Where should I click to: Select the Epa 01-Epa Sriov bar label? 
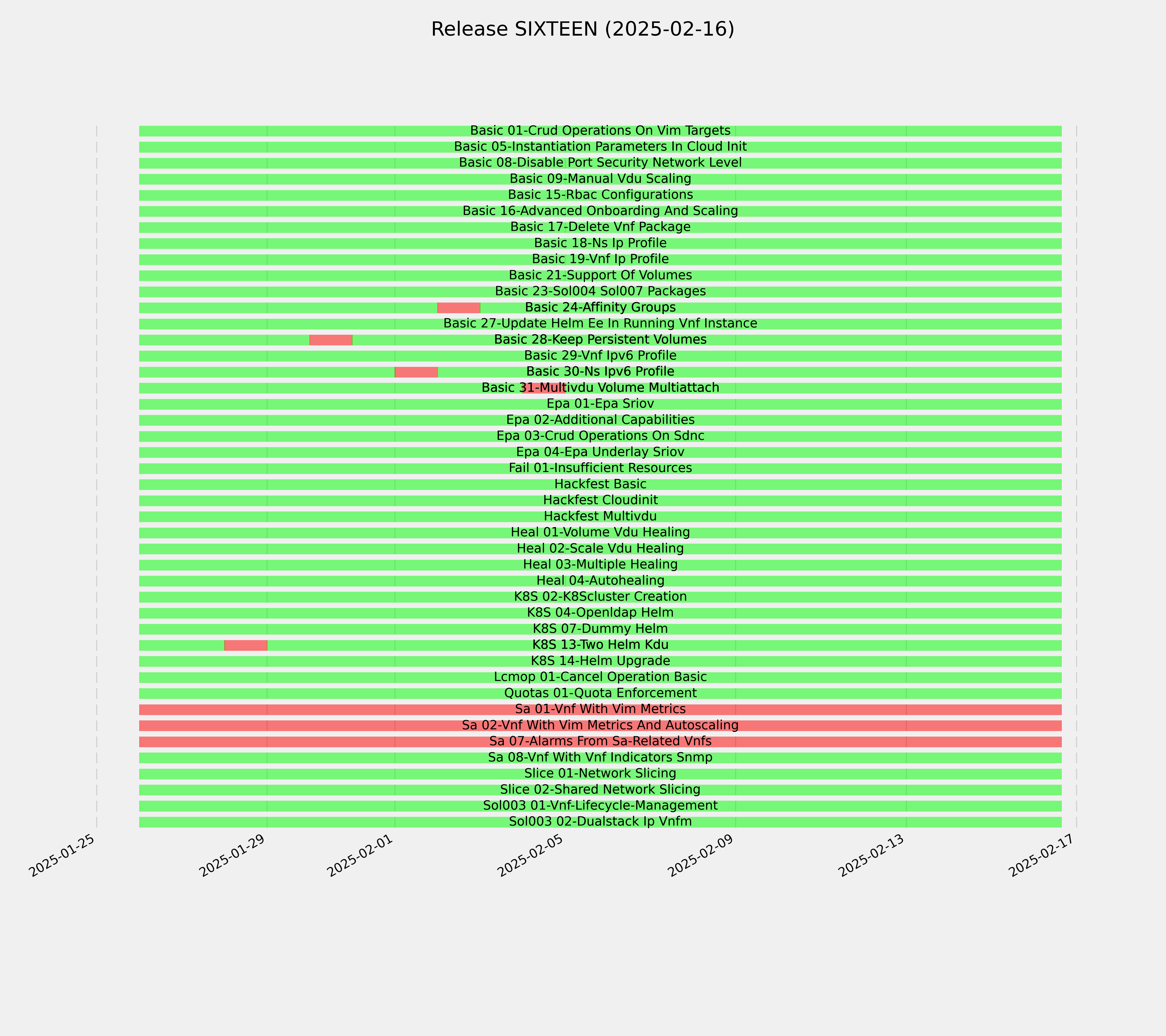[x=600, y=404]
